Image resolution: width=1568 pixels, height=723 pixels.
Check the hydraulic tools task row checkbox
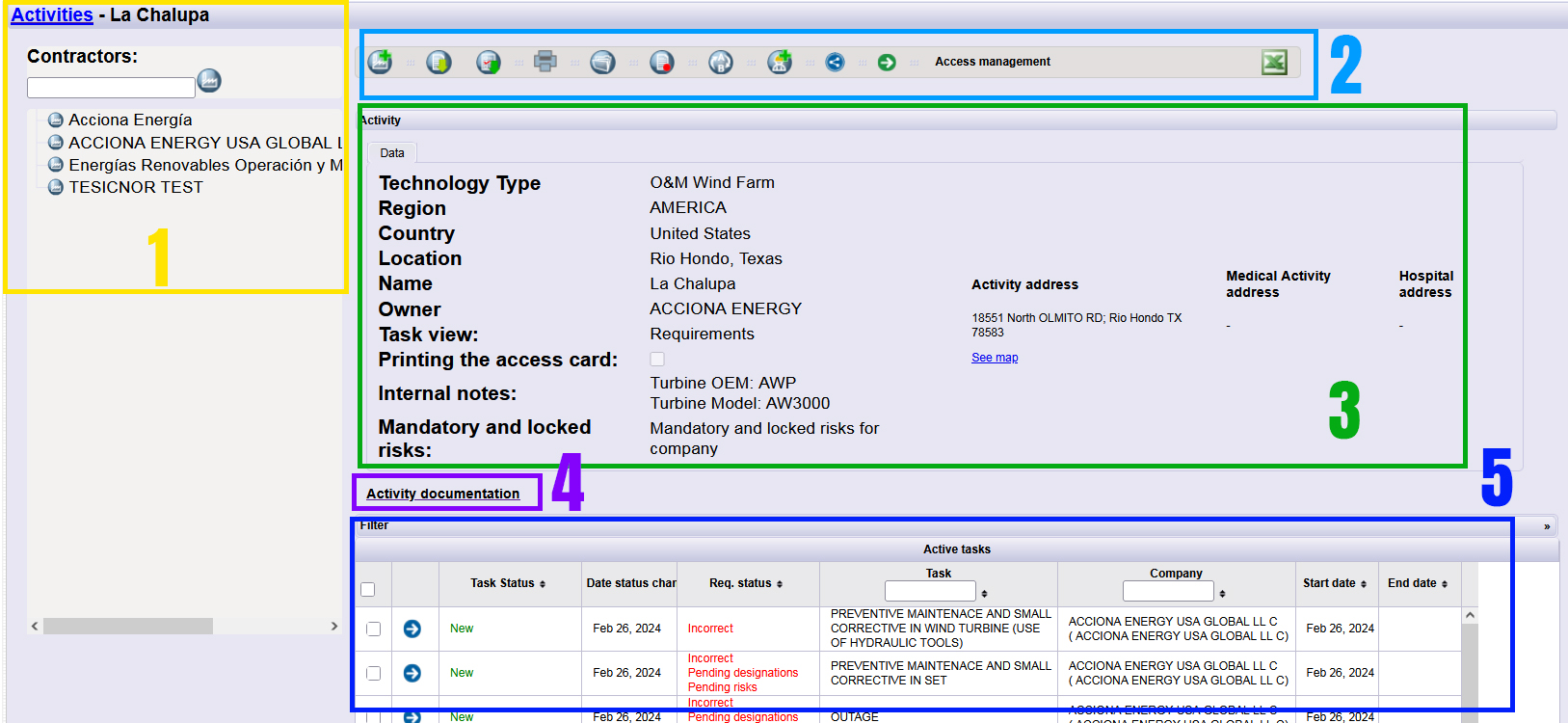coord(373,629)
